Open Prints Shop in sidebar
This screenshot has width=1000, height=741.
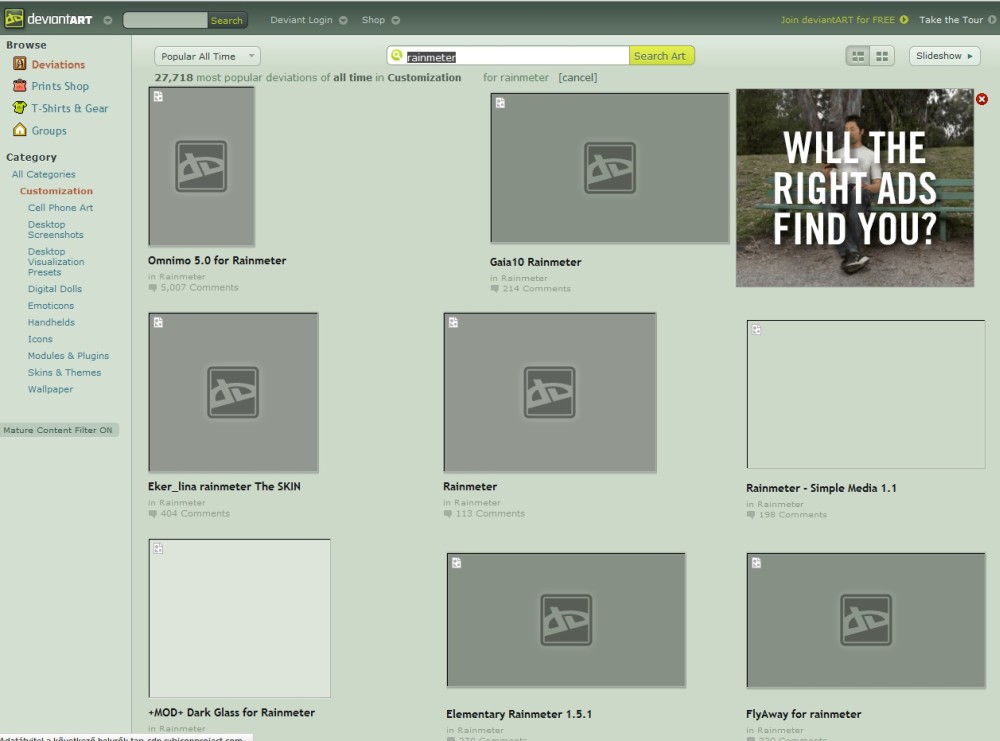click(x=60, y=86)
